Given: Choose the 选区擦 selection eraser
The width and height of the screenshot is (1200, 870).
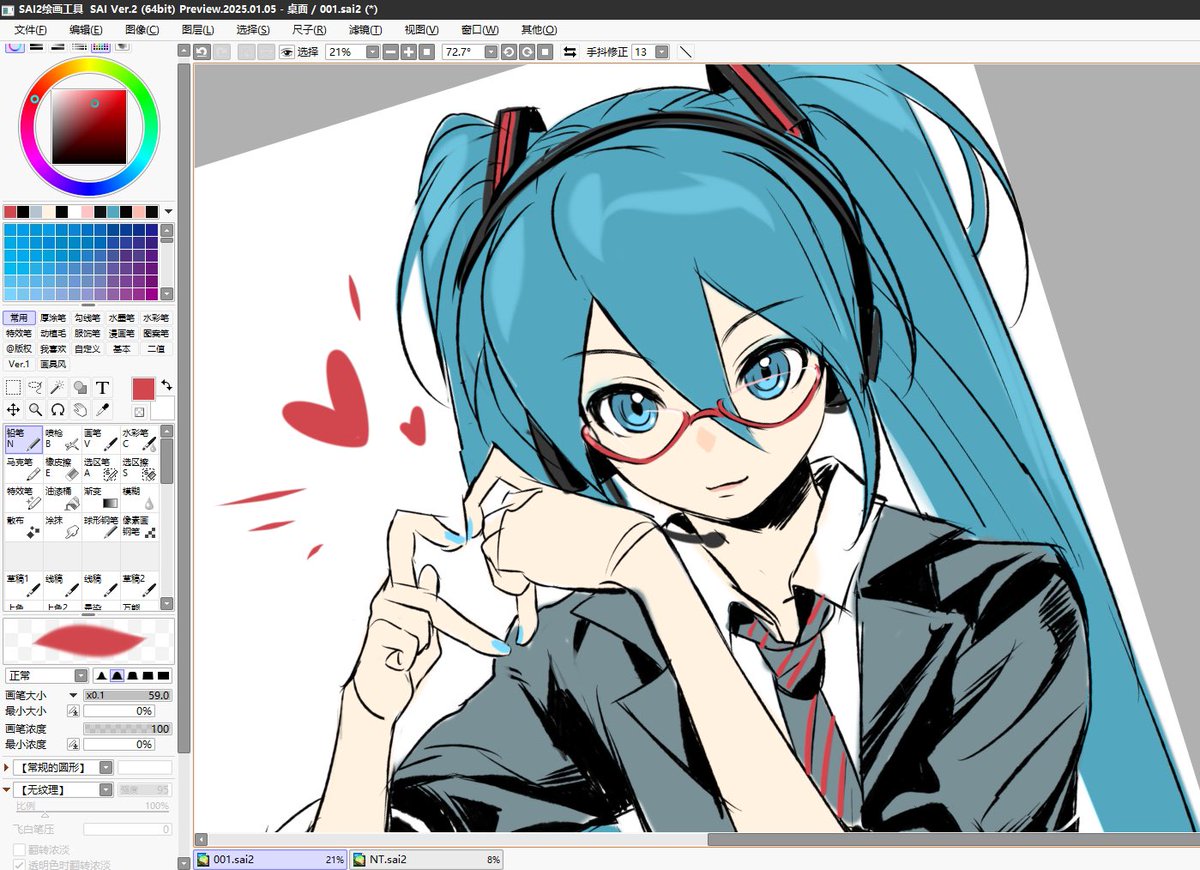Looking at the screenshot, I should 139,468.
